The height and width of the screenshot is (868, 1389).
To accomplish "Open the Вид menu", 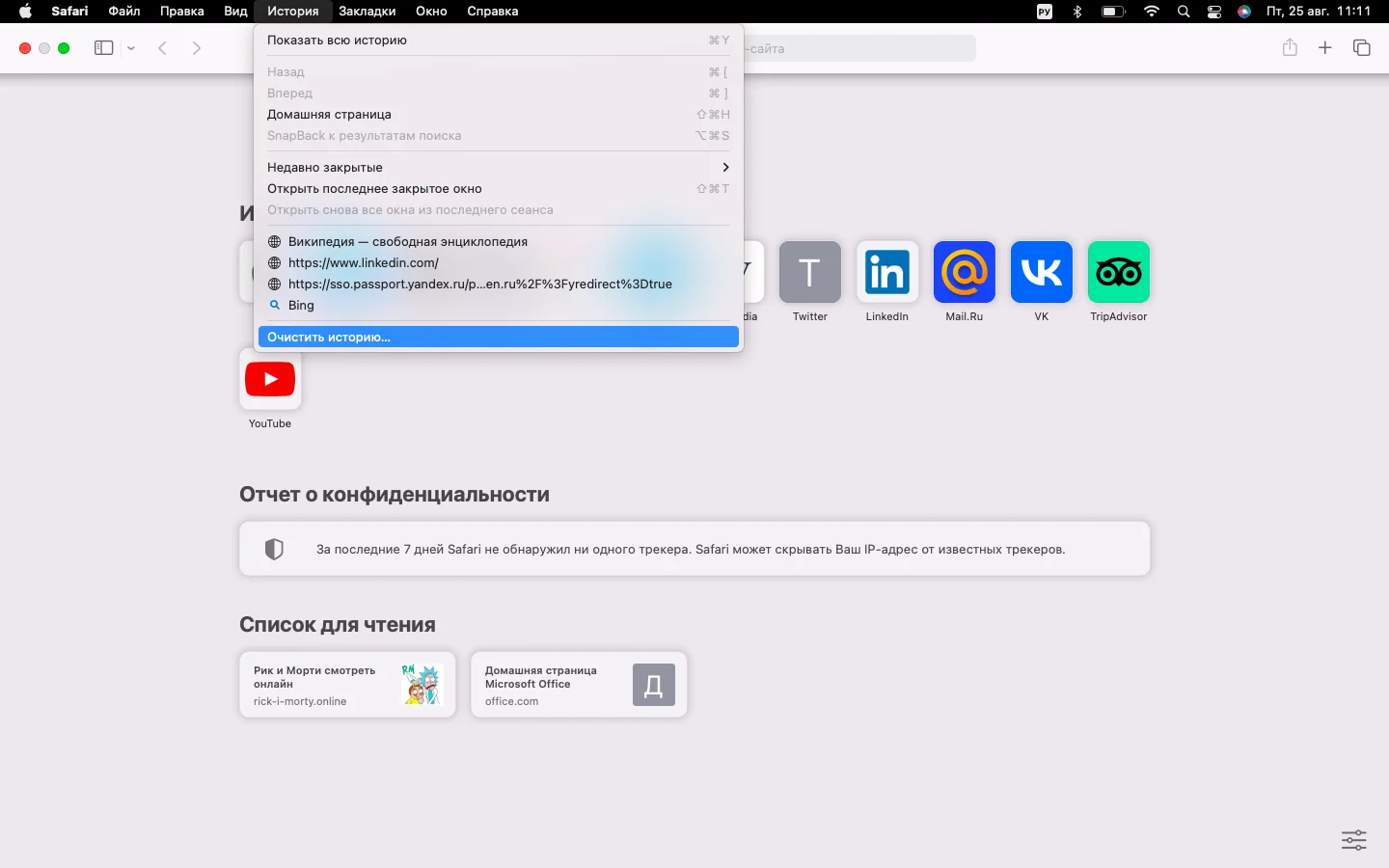I will (x=235, y=12).
